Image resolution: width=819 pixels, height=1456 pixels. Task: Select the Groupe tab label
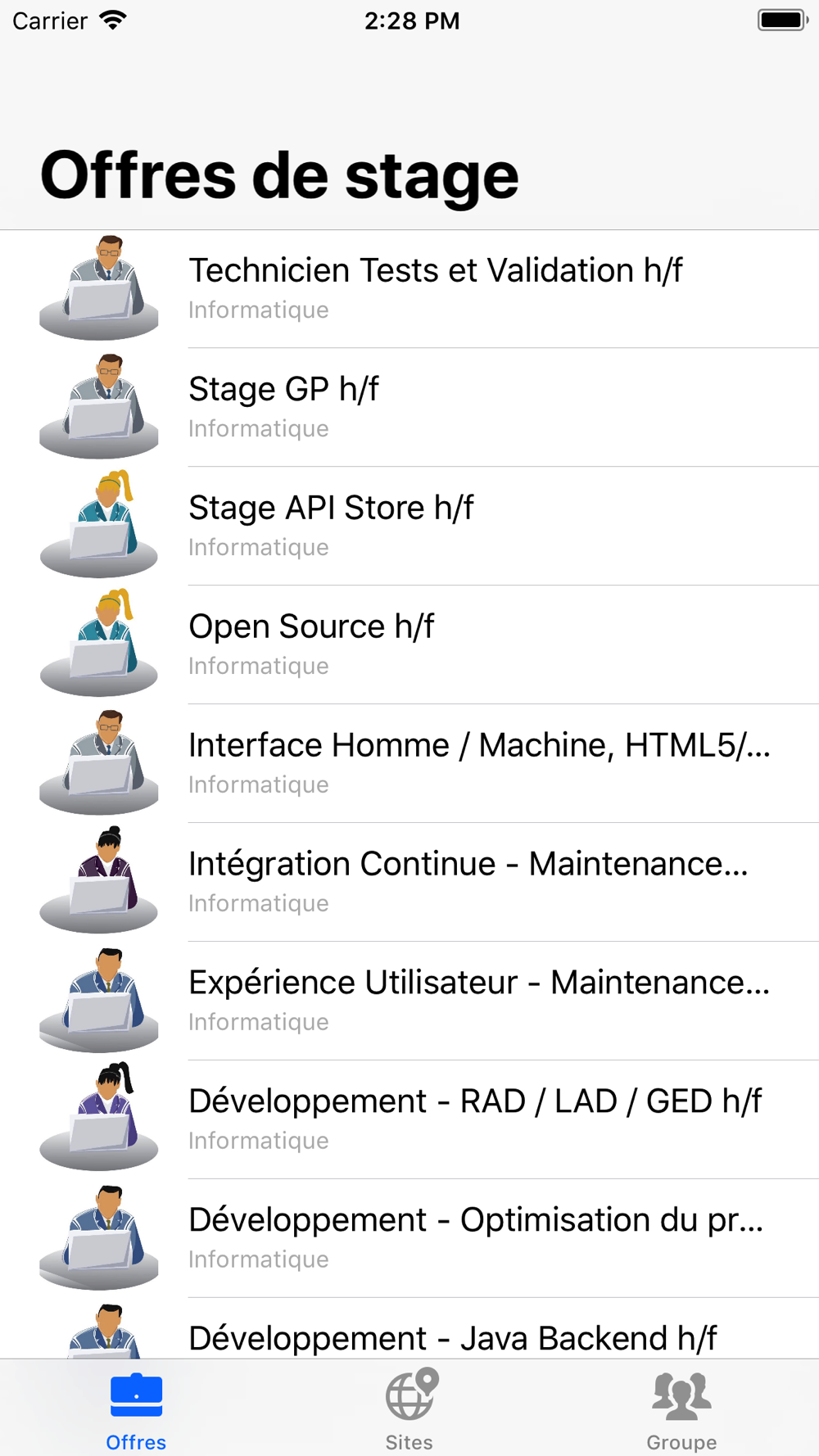(681, 1442)
